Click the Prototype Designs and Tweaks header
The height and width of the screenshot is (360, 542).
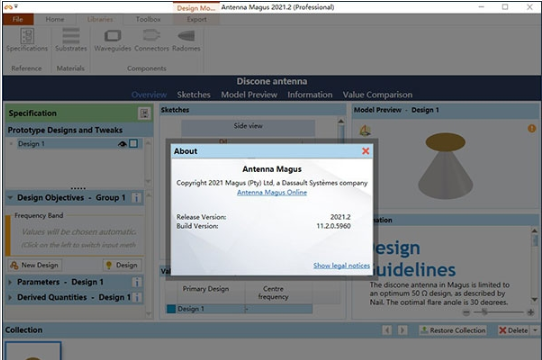tap(79, 130)
